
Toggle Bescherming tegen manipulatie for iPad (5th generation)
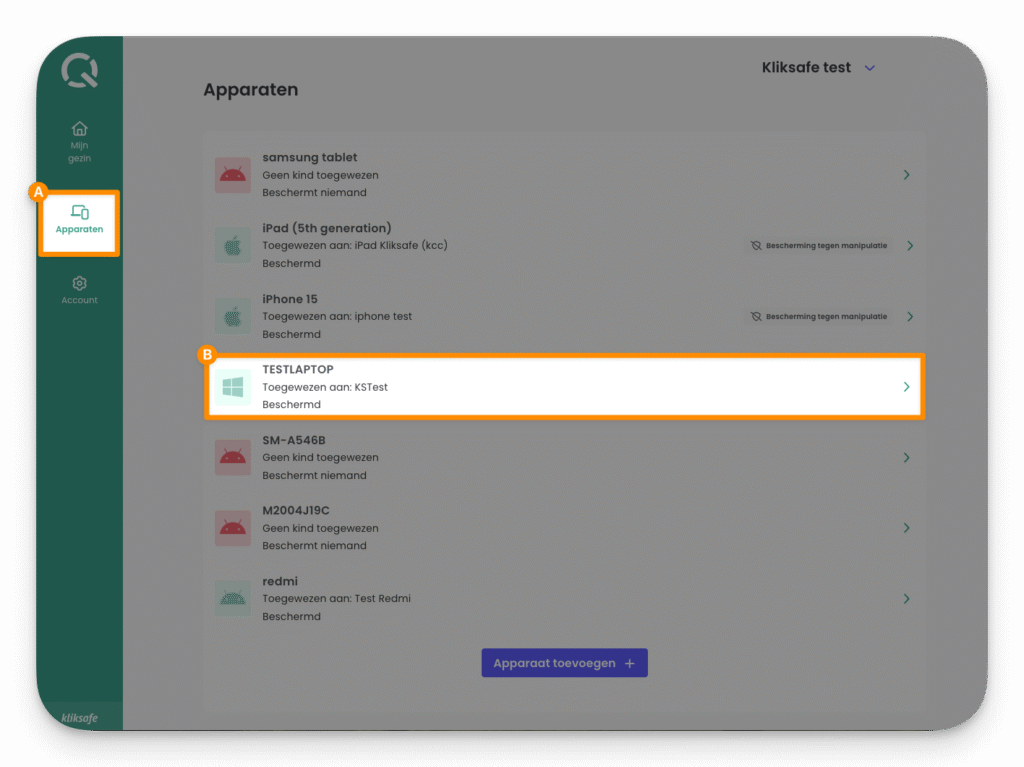(820, 245)
